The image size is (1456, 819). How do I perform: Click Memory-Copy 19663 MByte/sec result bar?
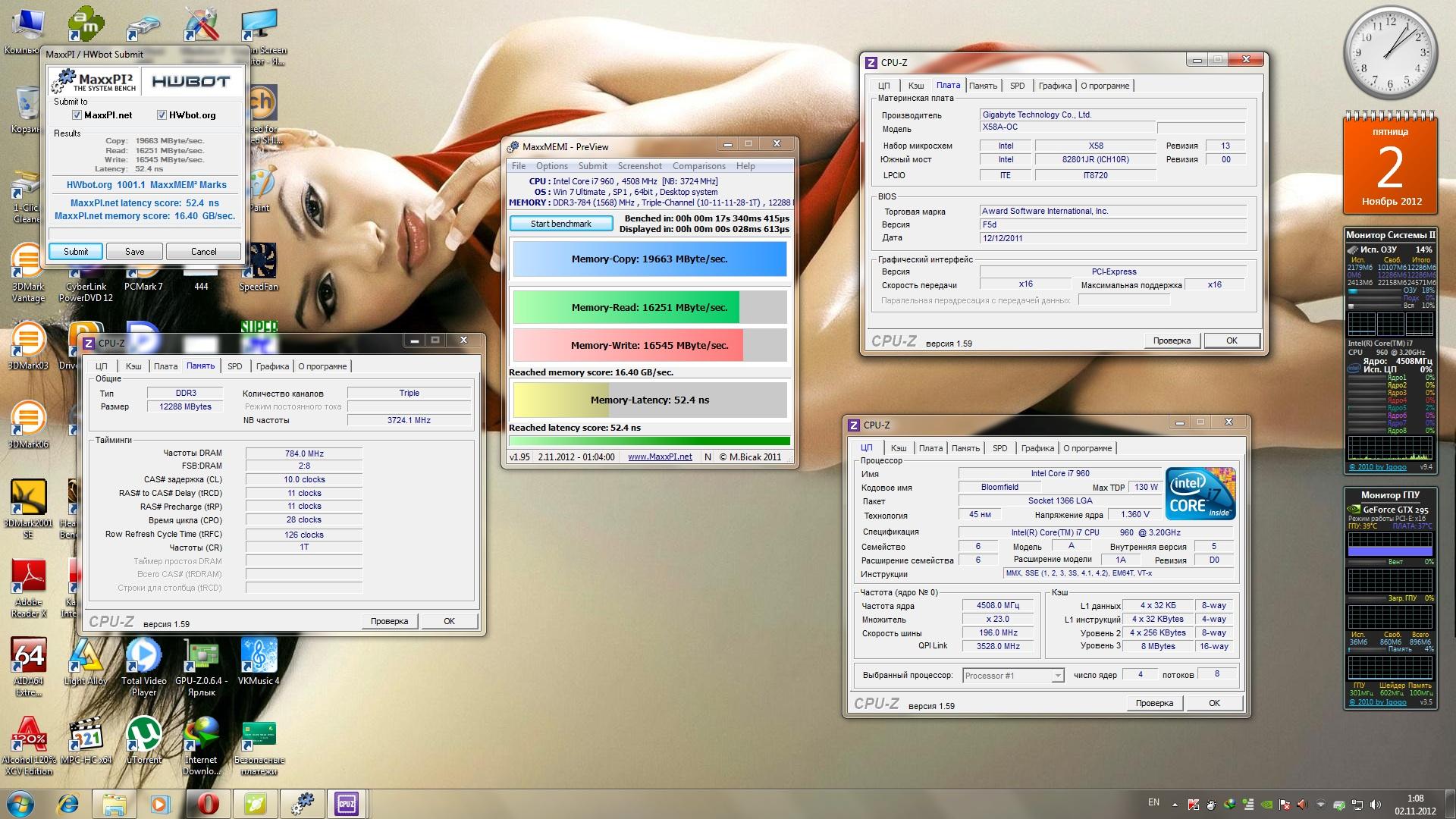(650, 259)
